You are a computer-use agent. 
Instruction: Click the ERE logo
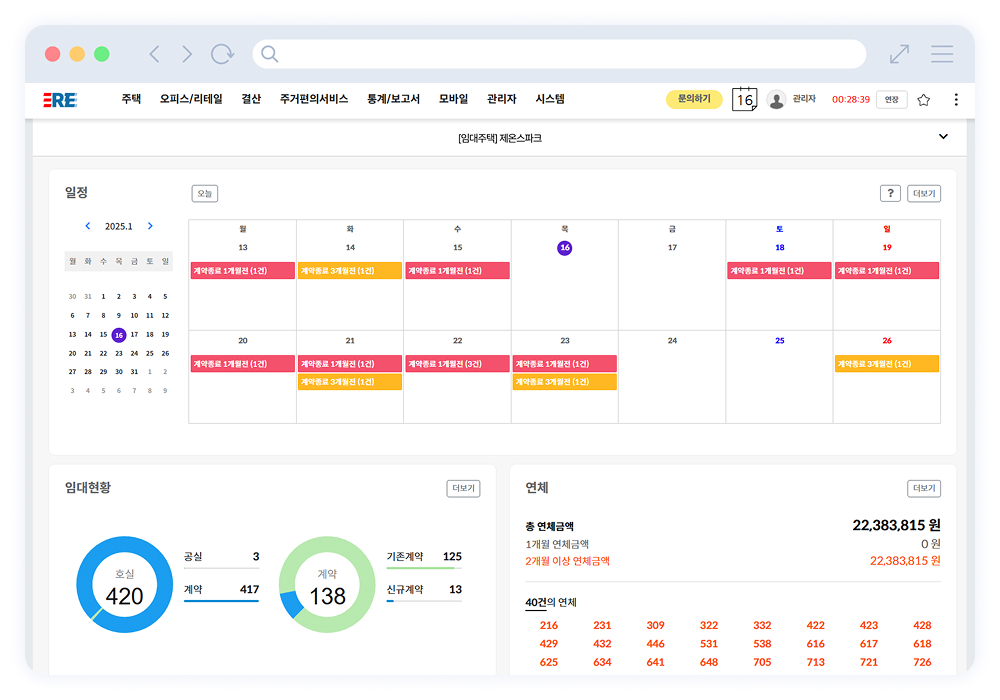60,100
